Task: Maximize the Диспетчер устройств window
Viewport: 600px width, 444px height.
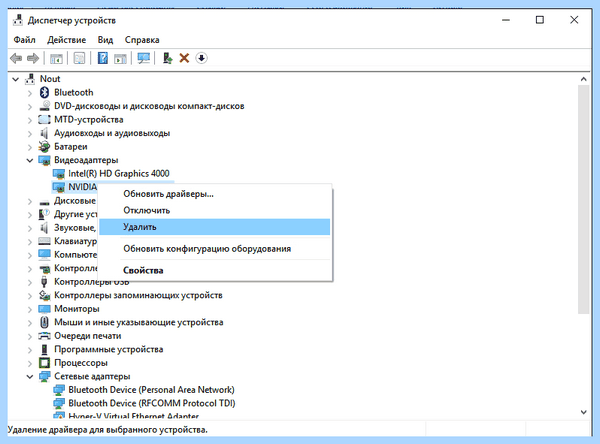Action: (x=540, y=20)
